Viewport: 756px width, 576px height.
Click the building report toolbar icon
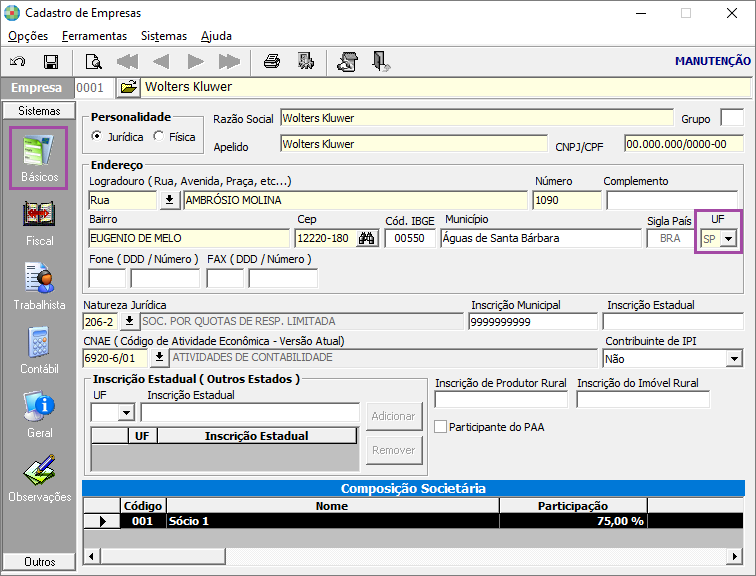306,62
